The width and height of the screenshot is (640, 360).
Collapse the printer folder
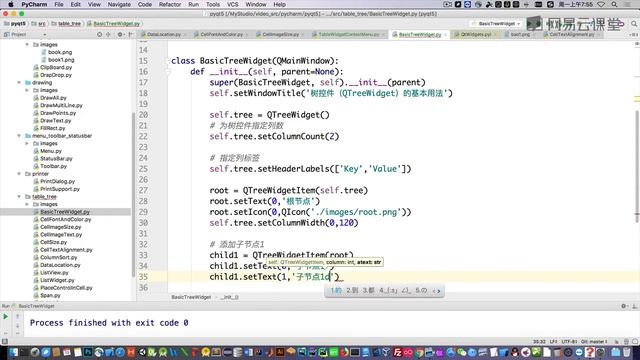19,173
